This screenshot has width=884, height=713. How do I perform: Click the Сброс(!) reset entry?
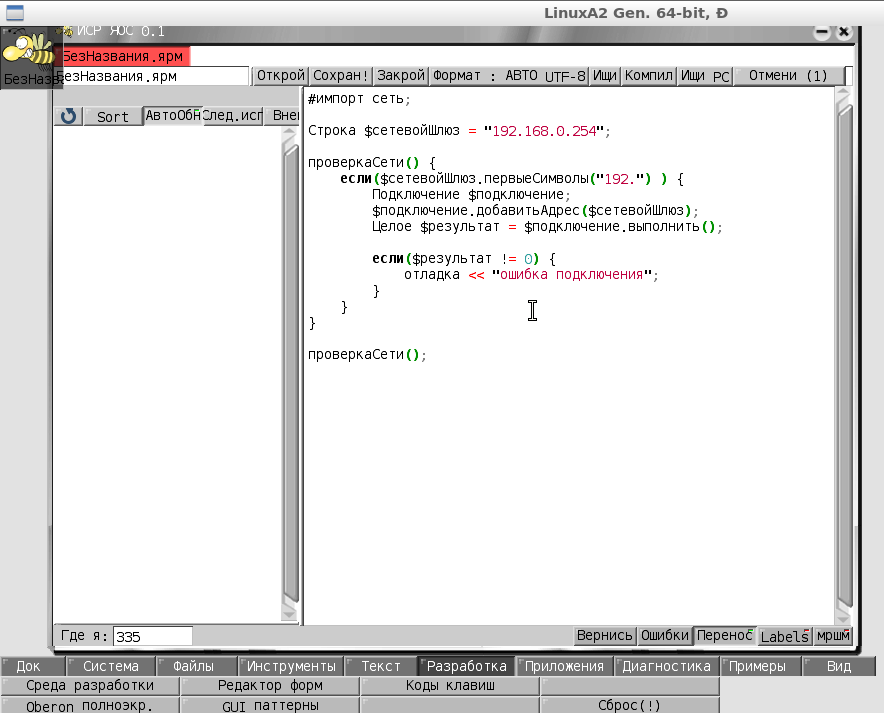pos(629,705)
